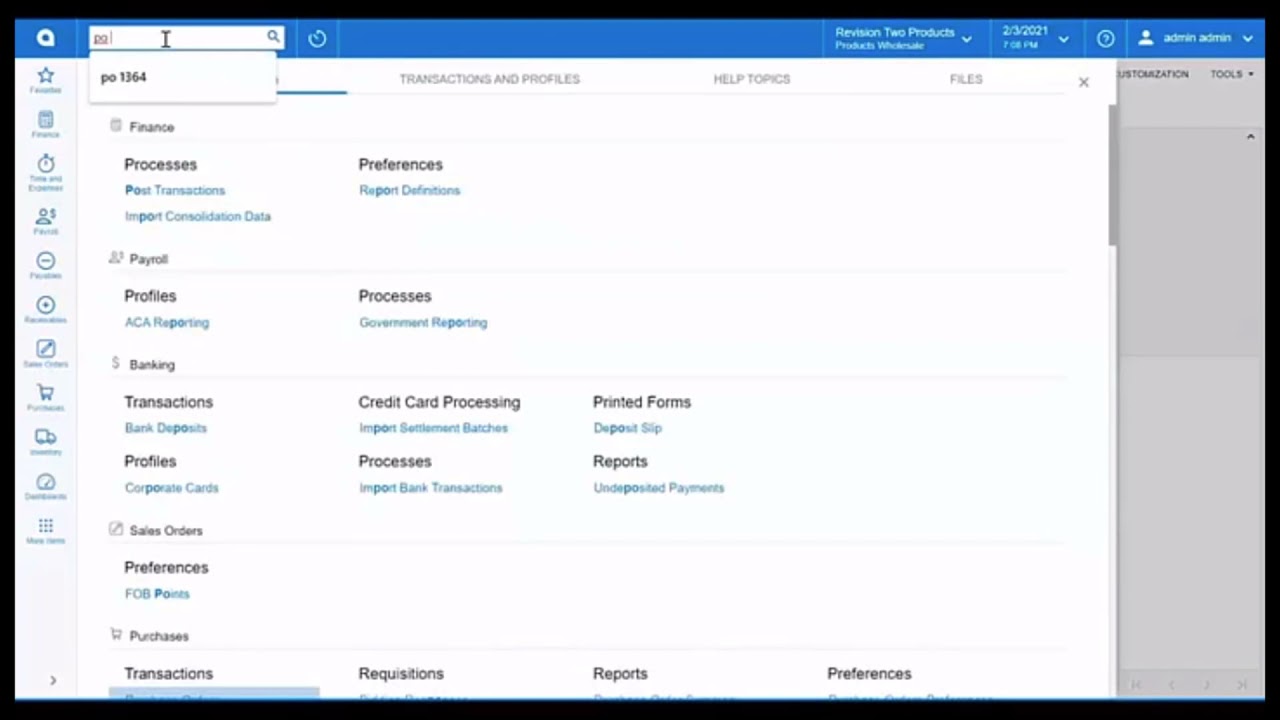Image resolution: width=1280 pixels, height=720 pixels.
Task: Open the Revision Two Products company dropdown
Action: (903, 38)
